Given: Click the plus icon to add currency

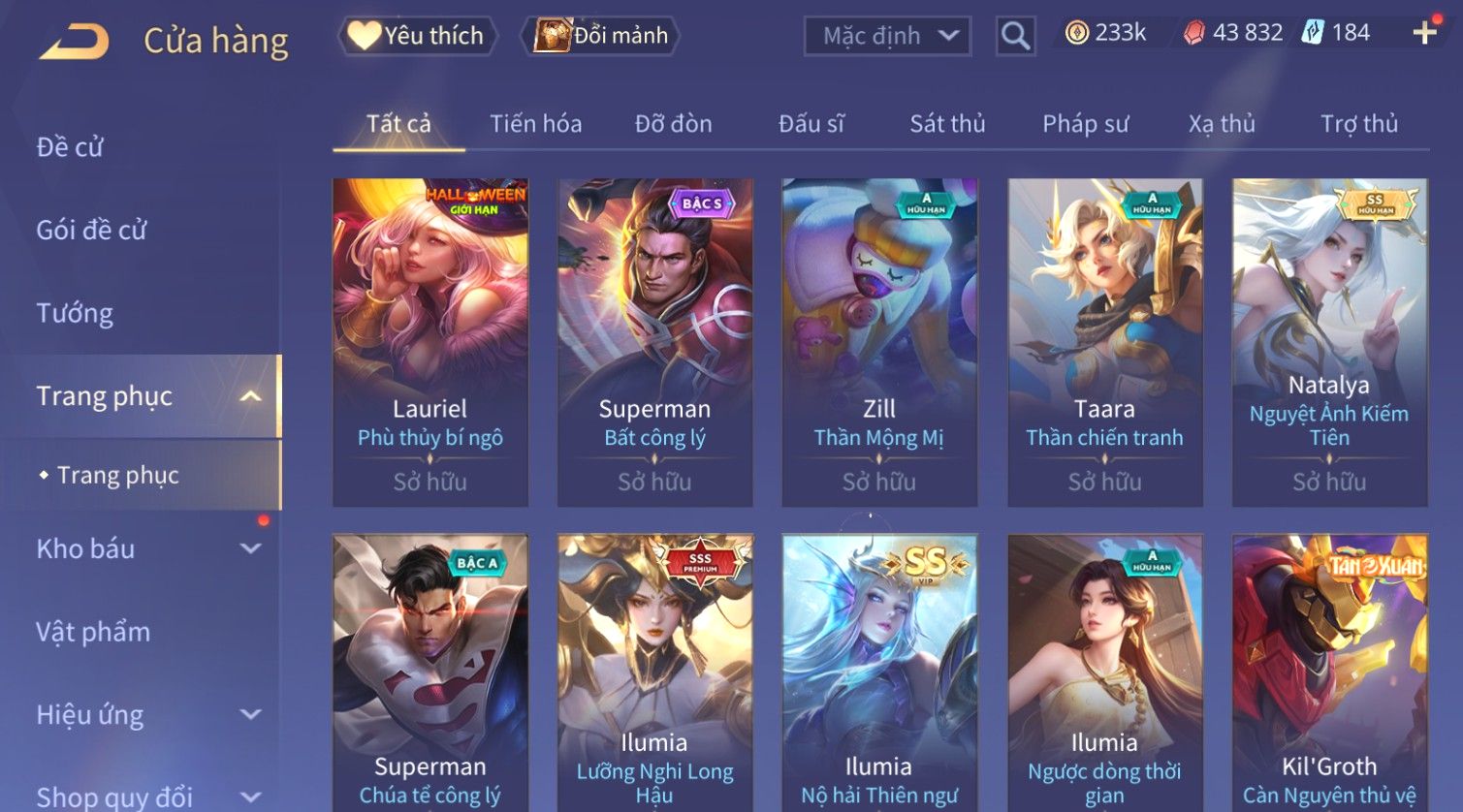Looking at the screenshot, I should click(x=1424, y=33).
